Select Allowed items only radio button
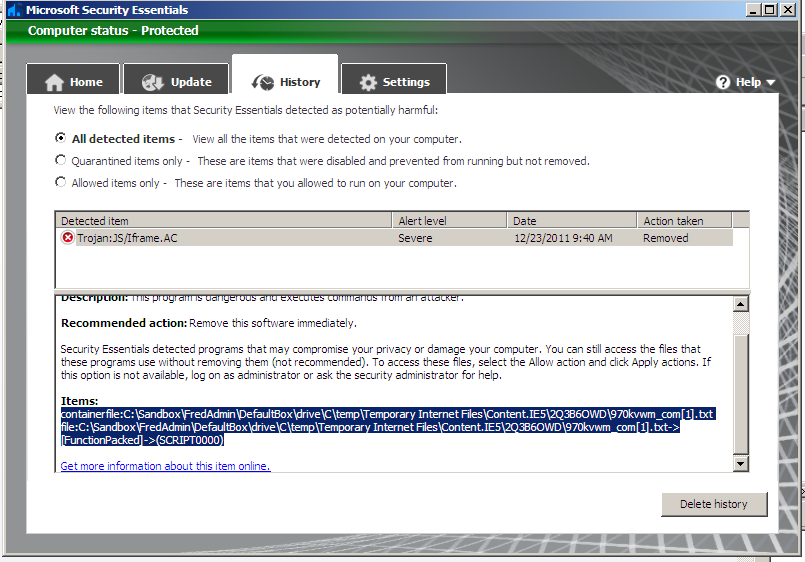Screen dimensions: 805x562 [61, 182]
